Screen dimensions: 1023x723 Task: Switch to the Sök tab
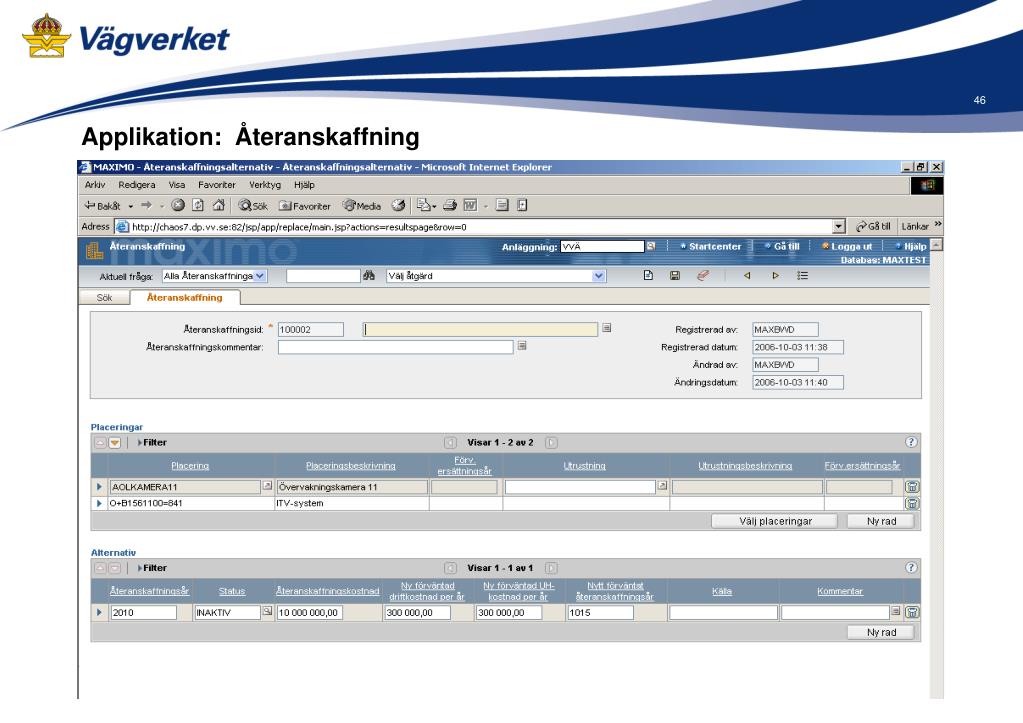(x=104, y=297)
